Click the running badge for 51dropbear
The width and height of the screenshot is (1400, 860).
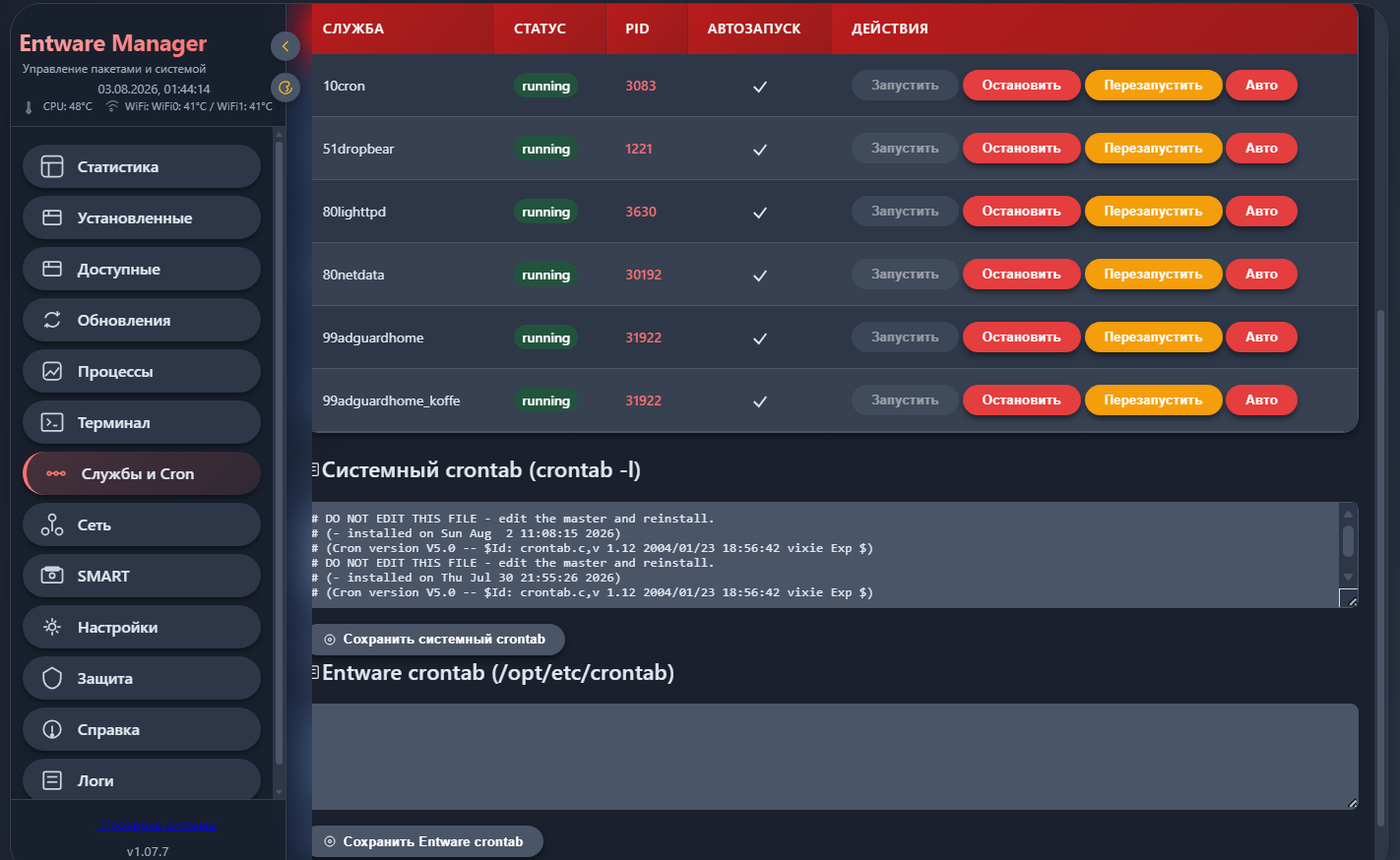point(546,149)
